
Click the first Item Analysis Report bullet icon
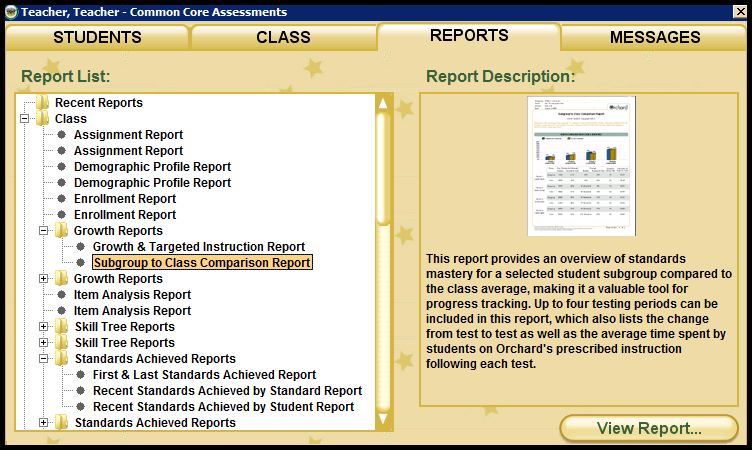pos(61,295)
